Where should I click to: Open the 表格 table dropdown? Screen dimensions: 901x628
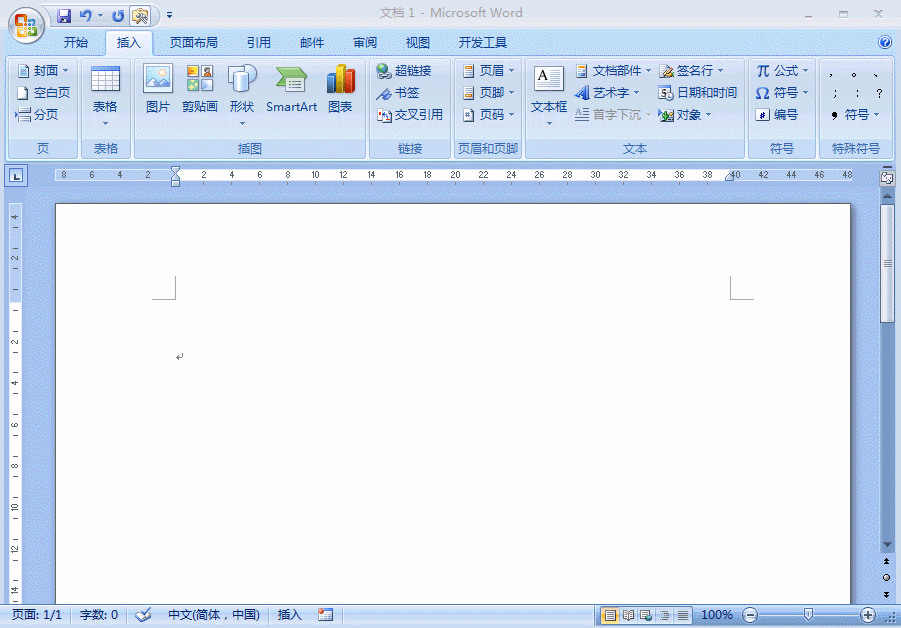105,96
